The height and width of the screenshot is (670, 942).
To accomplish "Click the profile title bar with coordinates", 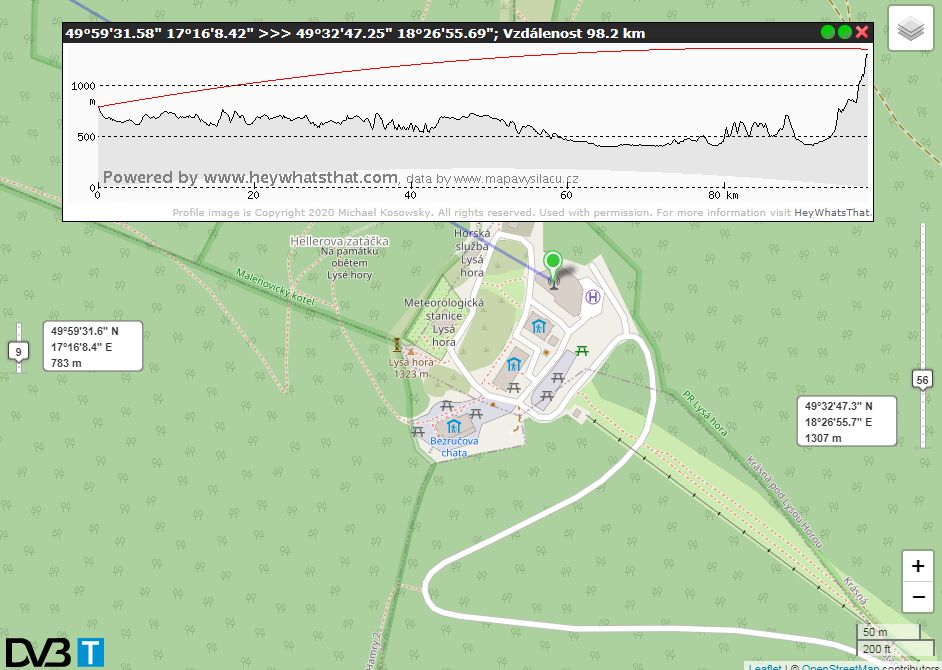I will 400,33.
